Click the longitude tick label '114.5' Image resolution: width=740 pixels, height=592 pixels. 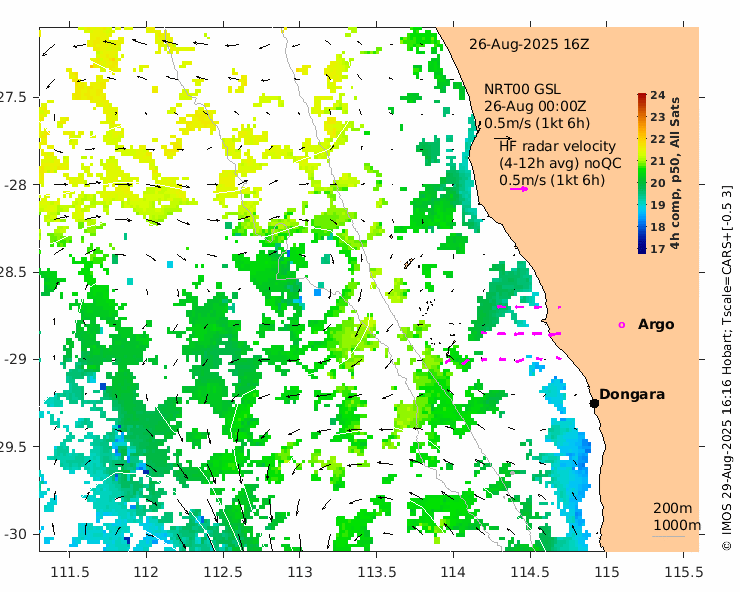pos(530,572)
